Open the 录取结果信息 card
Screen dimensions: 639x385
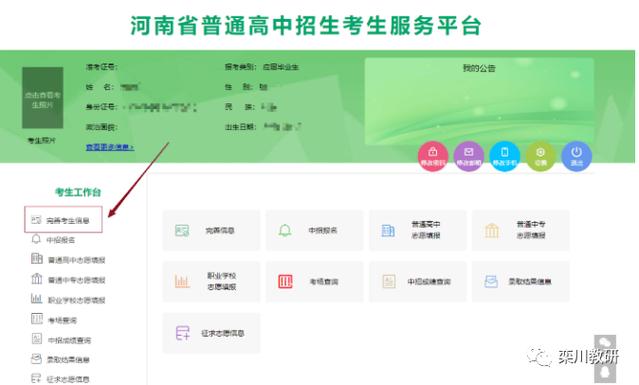[x=520, y=282]
